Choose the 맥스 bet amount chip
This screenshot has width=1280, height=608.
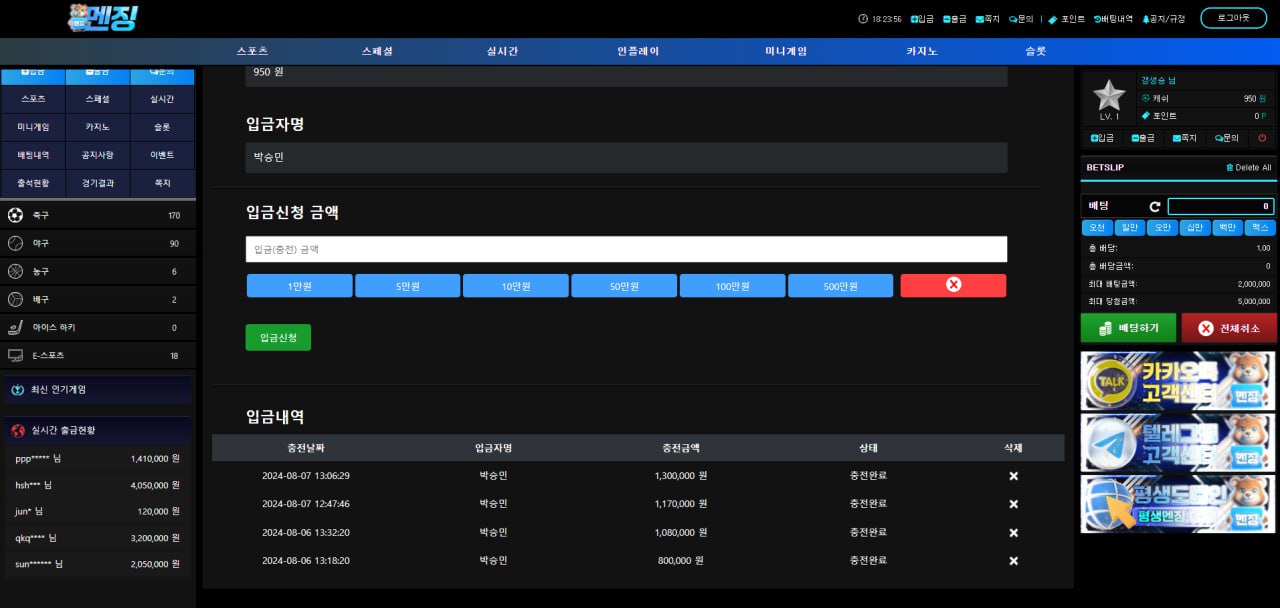[1259, 227]
